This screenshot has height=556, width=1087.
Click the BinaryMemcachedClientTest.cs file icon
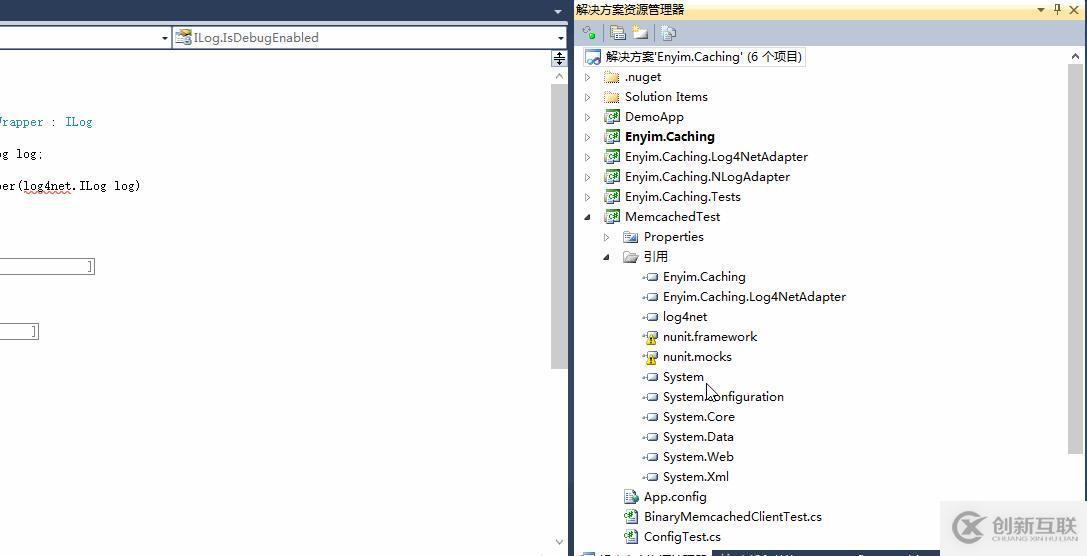[x=631, y=516]
